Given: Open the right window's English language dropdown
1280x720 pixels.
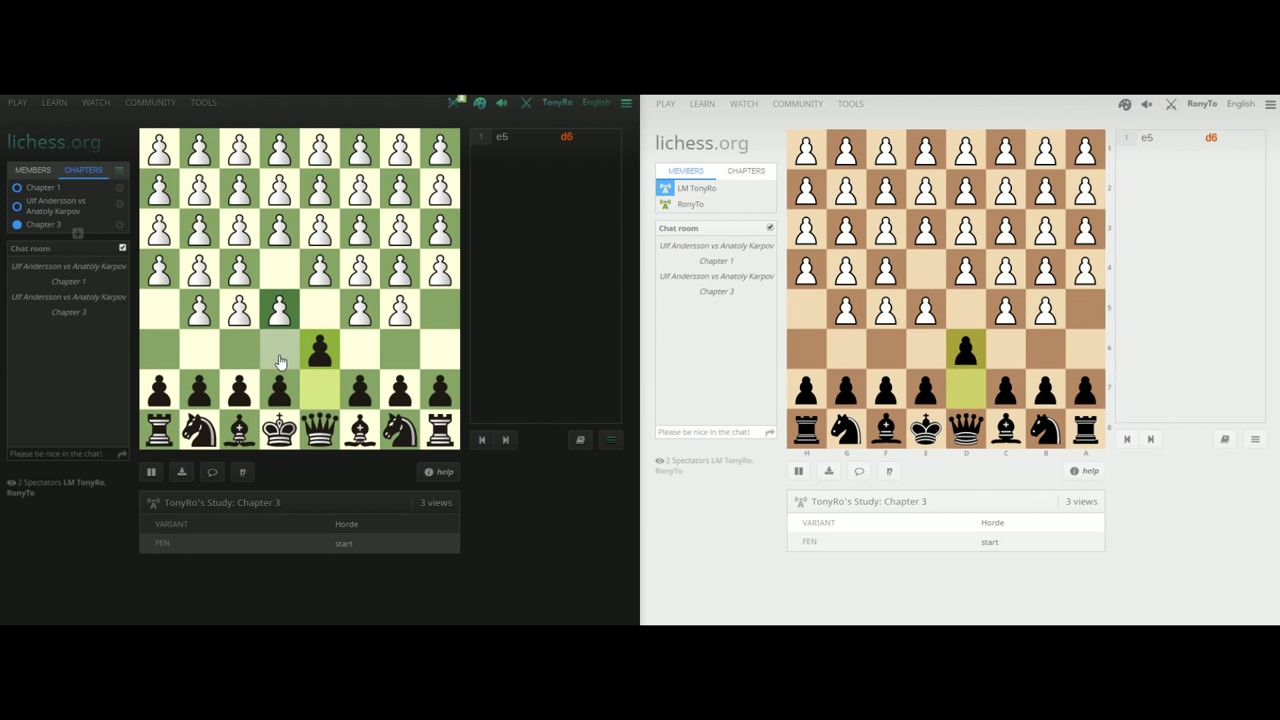Looking at the screenshot, I should [x=1240, y=104].
